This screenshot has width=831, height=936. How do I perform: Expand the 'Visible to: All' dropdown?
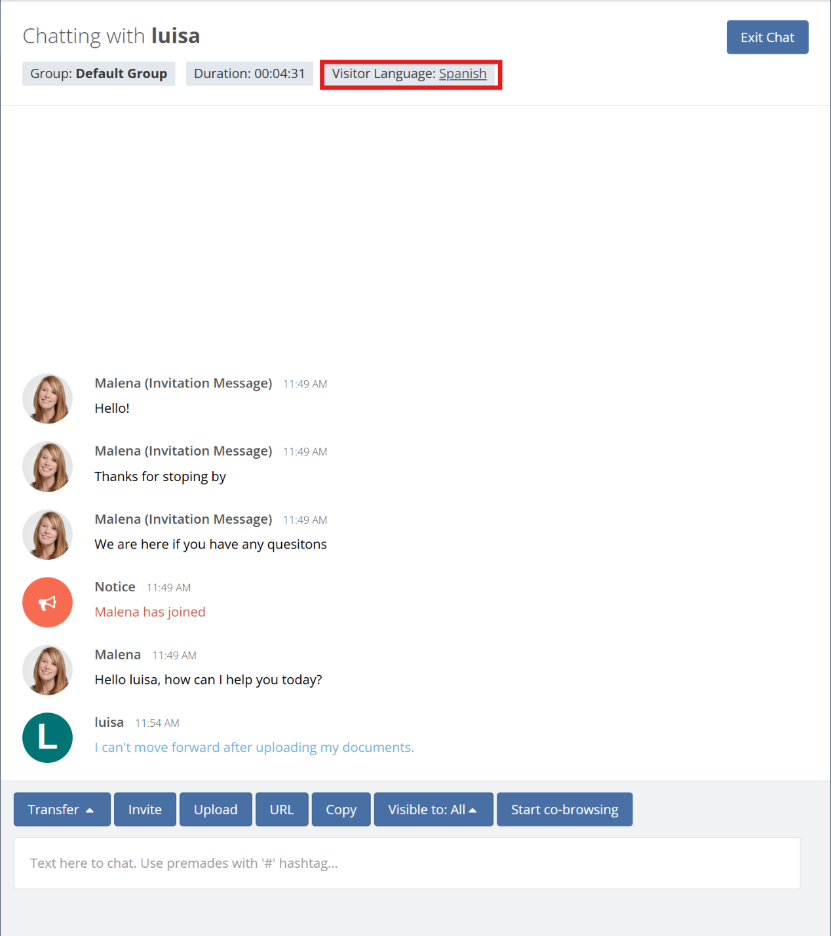pyautogui.click(x=433, y=810)
